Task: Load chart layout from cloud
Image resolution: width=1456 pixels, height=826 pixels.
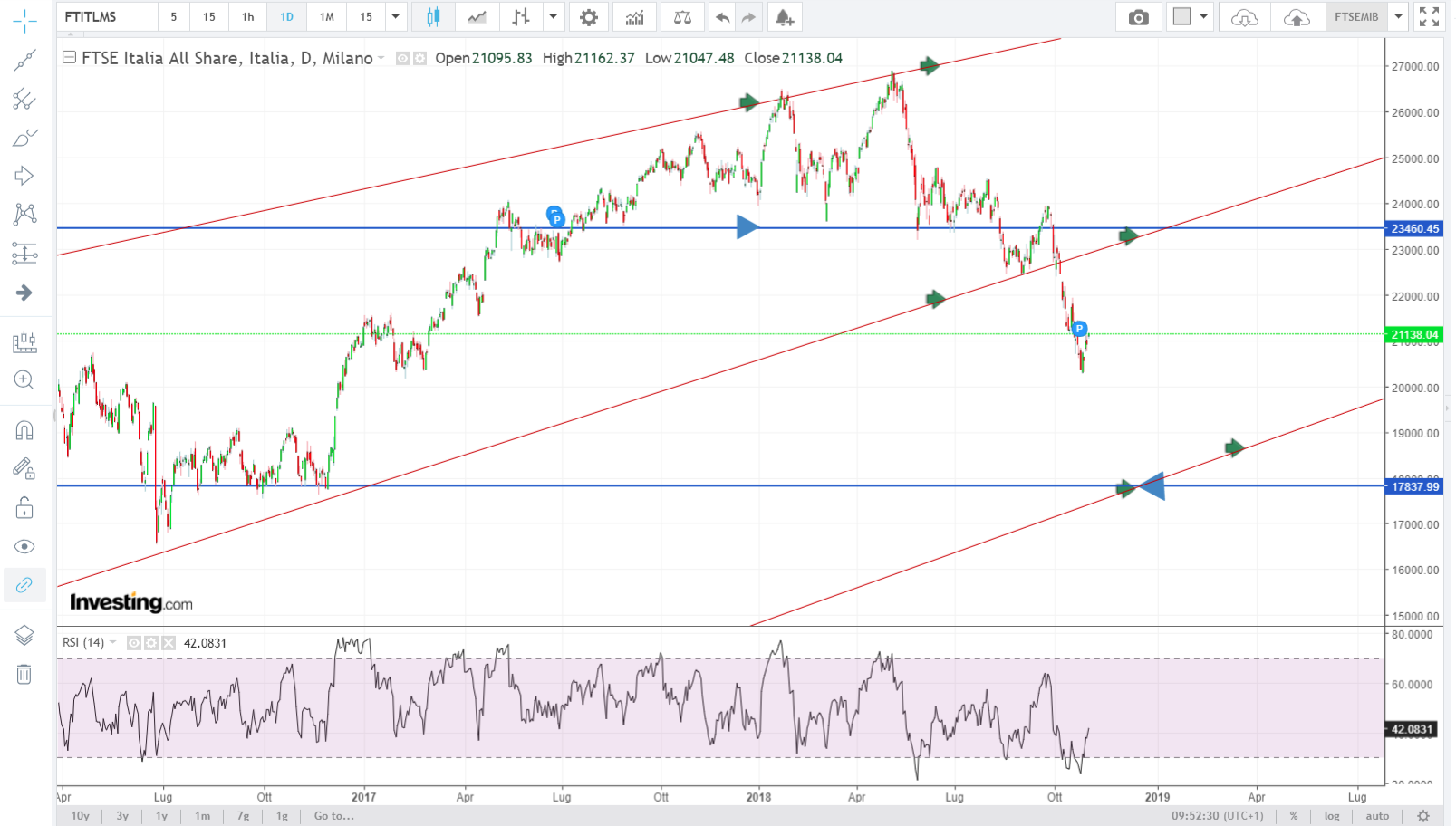Action: 1245,17
